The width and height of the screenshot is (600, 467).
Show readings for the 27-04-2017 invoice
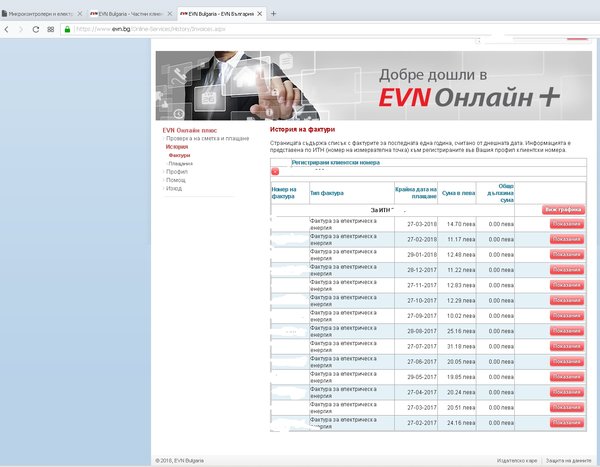pyautogui.click(x=567, y=392)
